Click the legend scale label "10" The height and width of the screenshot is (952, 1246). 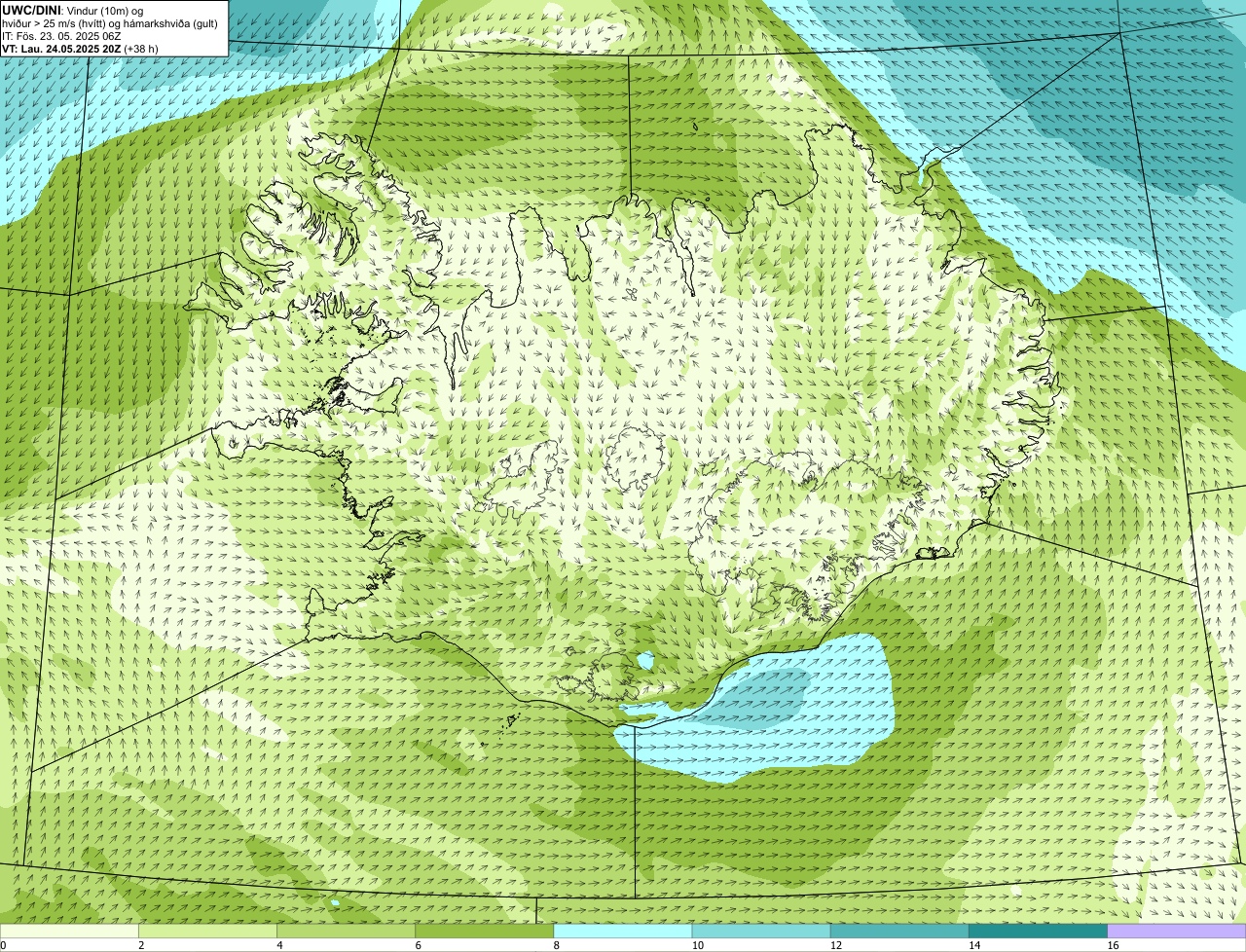pos(698,945)
